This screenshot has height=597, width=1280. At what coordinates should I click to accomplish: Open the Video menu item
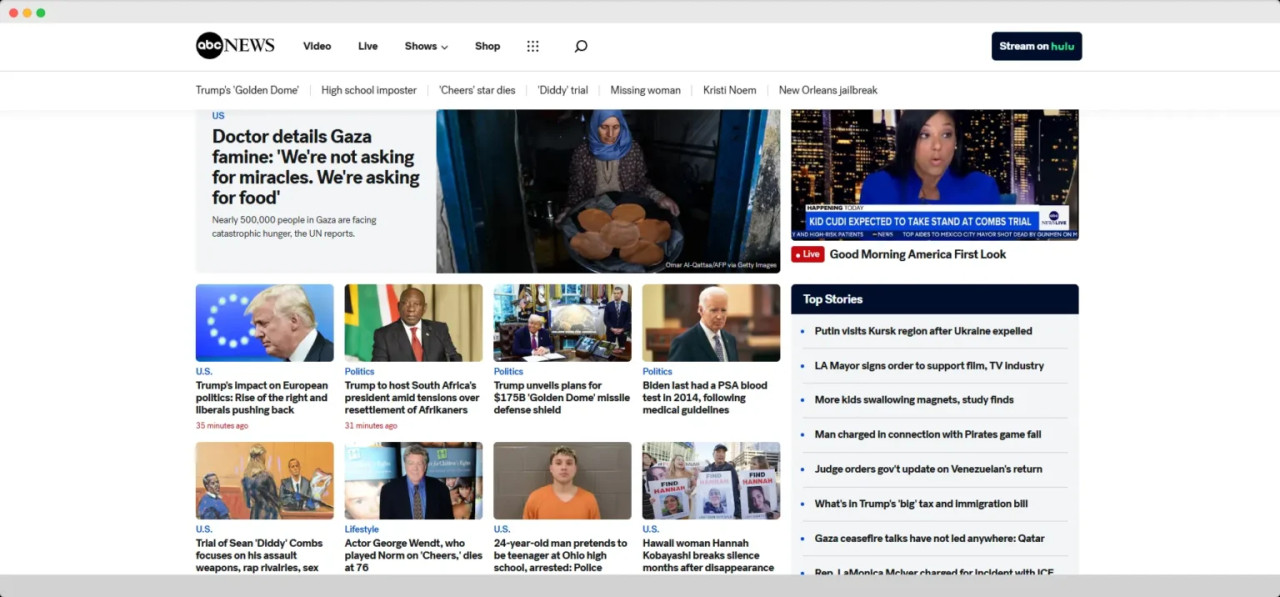pos(317,46)
